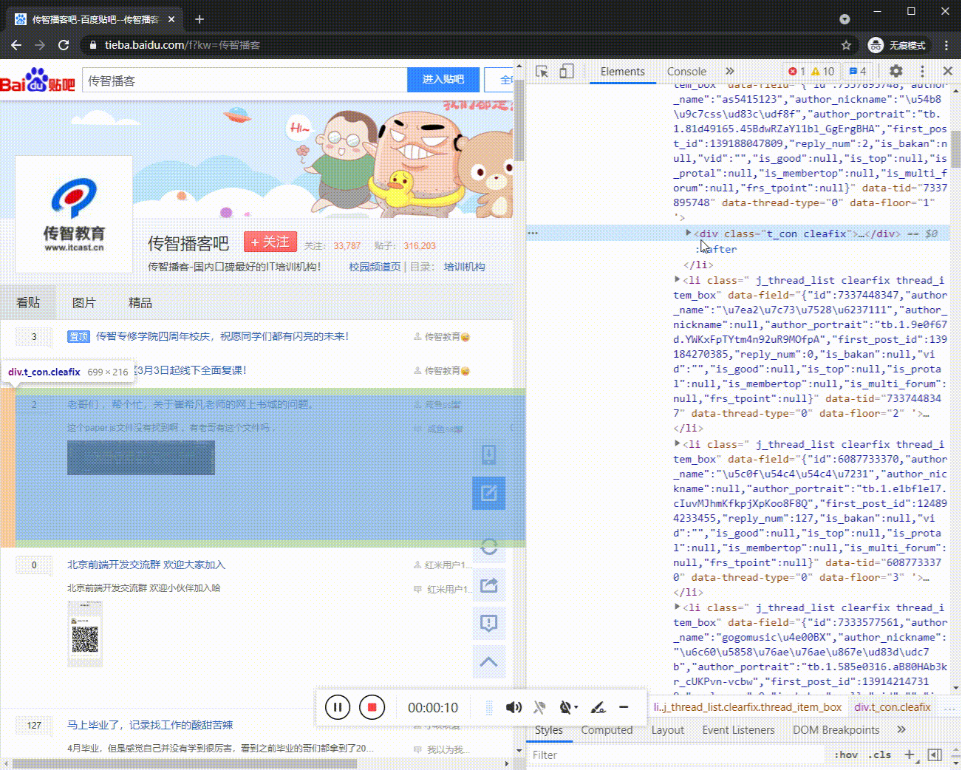Mute the recorder's speaker audio
Screen dimensions: 961x771
point(514,707)
